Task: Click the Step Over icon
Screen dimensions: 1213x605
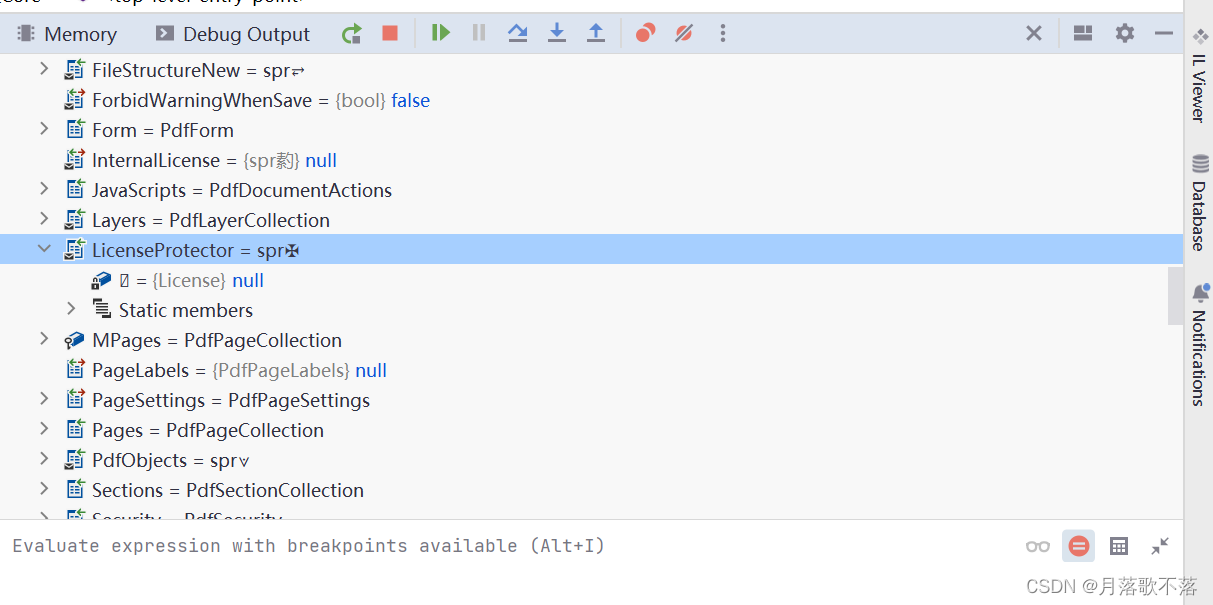Action: click(517, 33)
